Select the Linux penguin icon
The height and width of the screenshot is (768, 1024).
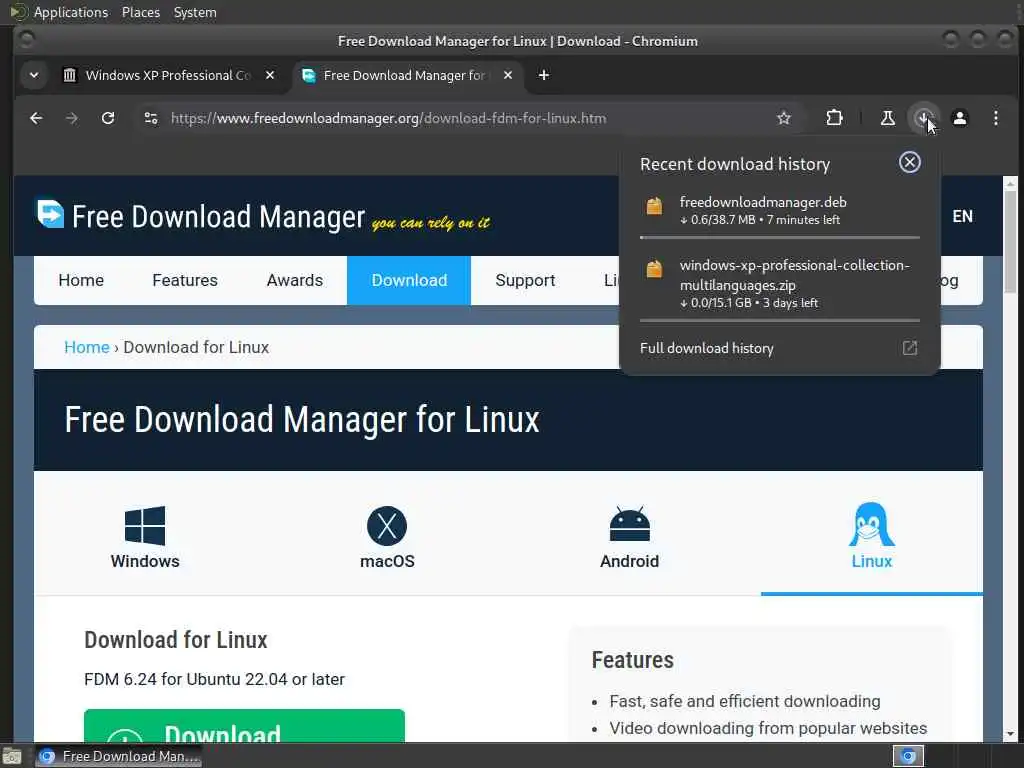pyautogui.click(x=872, y=524)
